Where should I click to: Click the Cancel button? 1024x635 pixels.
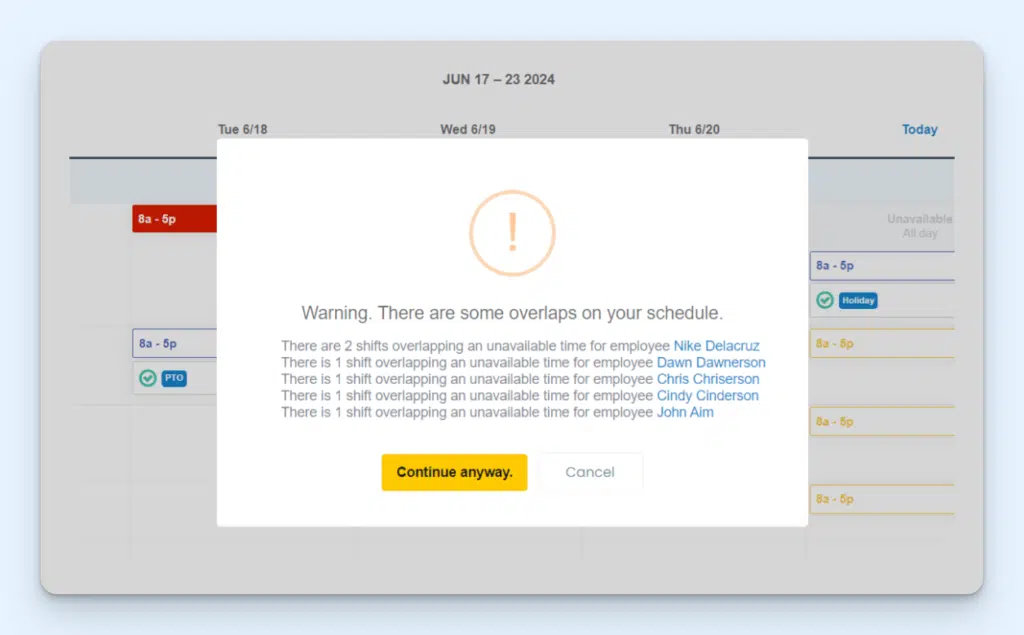[x=590, y=471]
